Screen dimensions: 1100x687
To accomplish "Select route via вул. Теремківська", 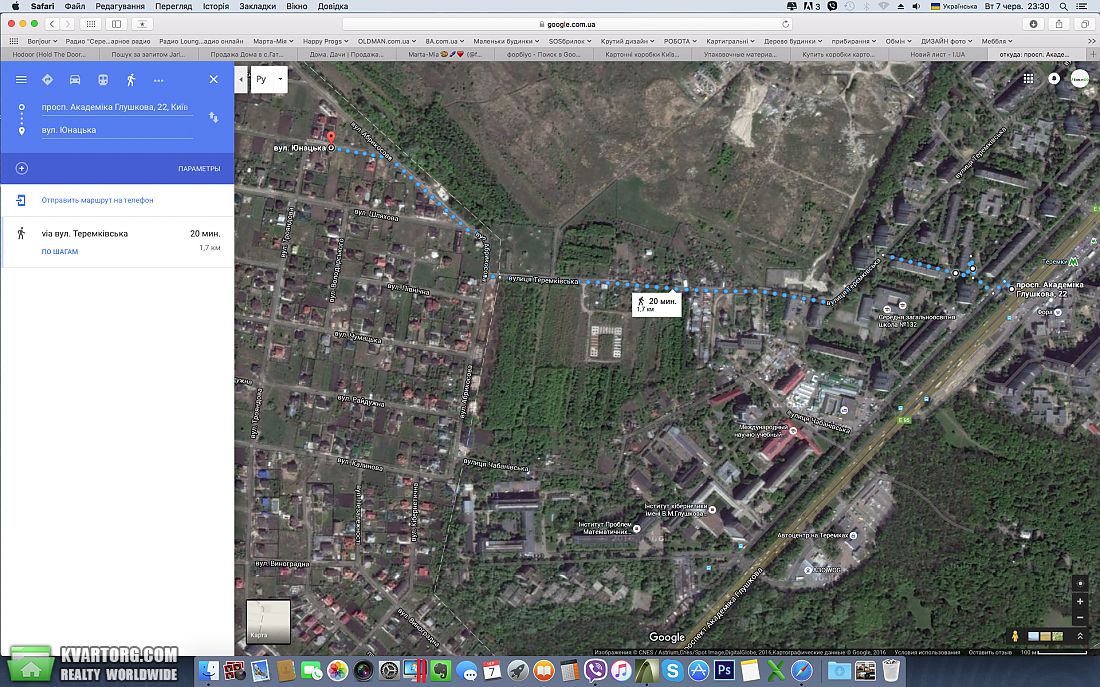I will coord(117,241).
